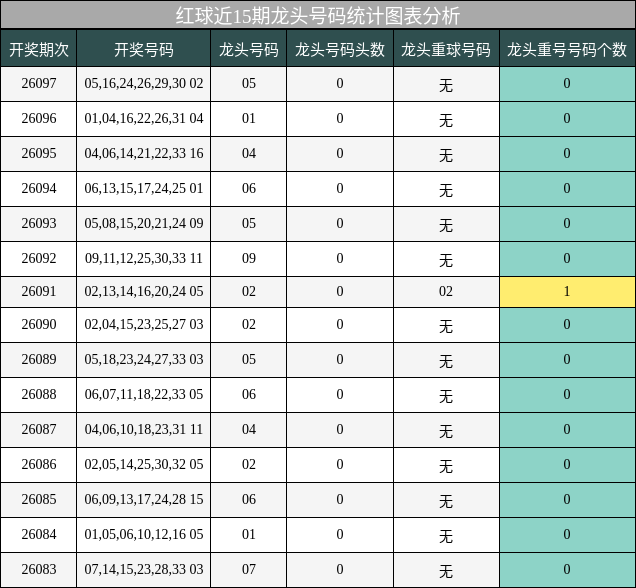Viewport: 636px width, 588px height.
Task: Click the 龙头号码头数 column header
Action: (x=340, y=49)
